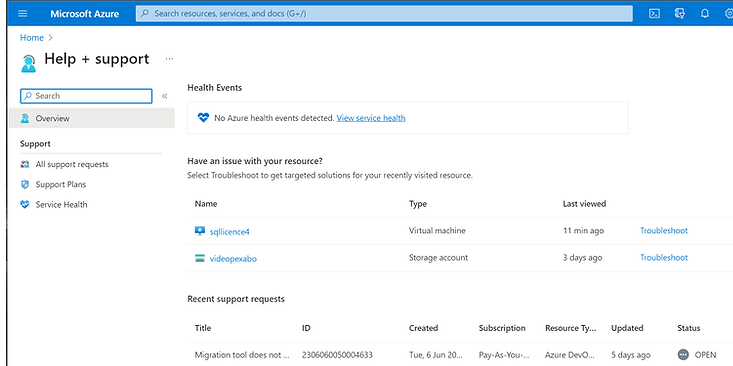Focus the global Search resources field
Screen dimensions: 733x366
pos(384,14)
